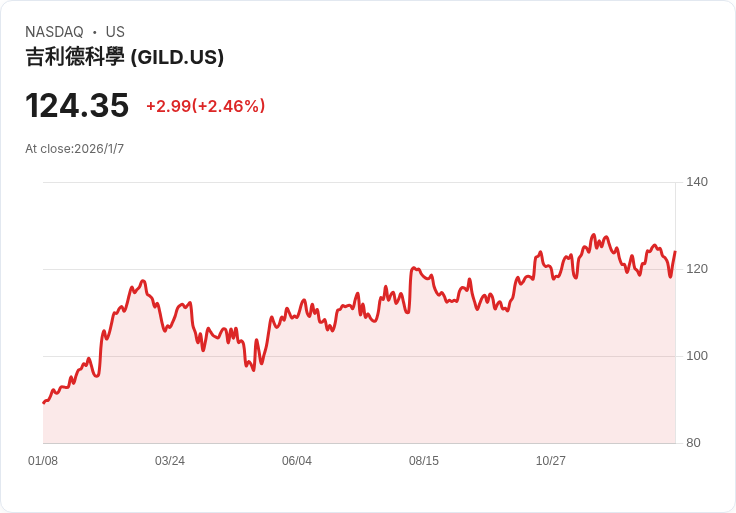
Task: Click the dot separator between NASDAQ and US
Action: click(x=94, y=32)
